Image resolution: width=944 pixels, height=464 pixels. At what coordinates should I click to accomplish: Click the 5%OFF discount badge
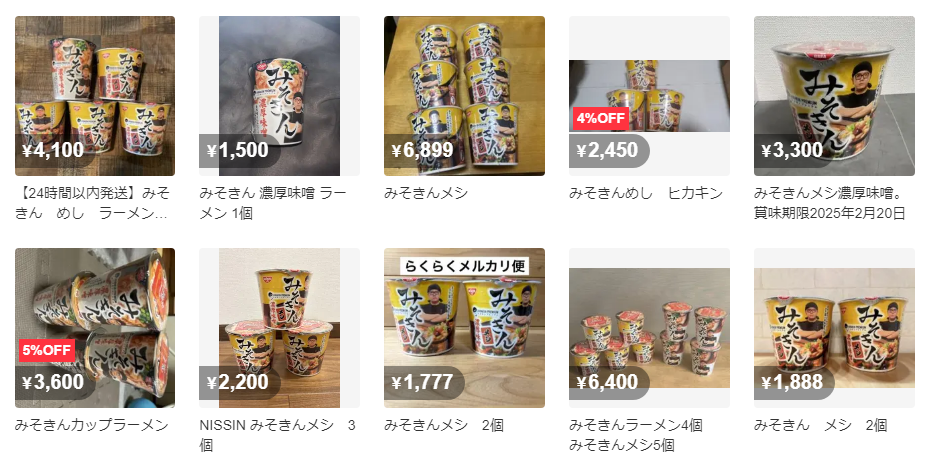point(46,350)
